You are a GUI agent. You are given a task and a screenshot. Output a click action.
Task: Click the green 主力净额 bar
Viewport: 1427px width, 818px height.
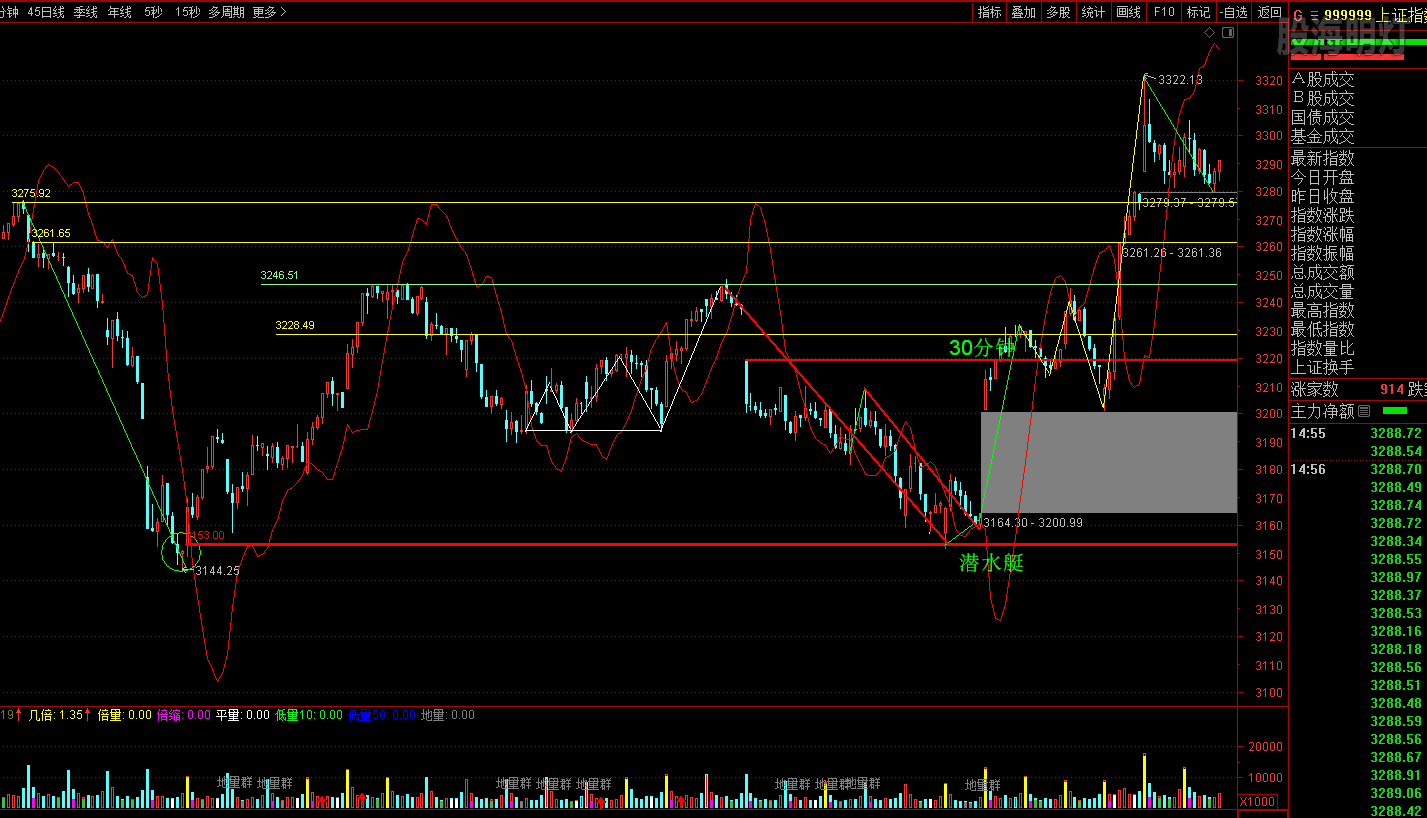pos(1394,410)
